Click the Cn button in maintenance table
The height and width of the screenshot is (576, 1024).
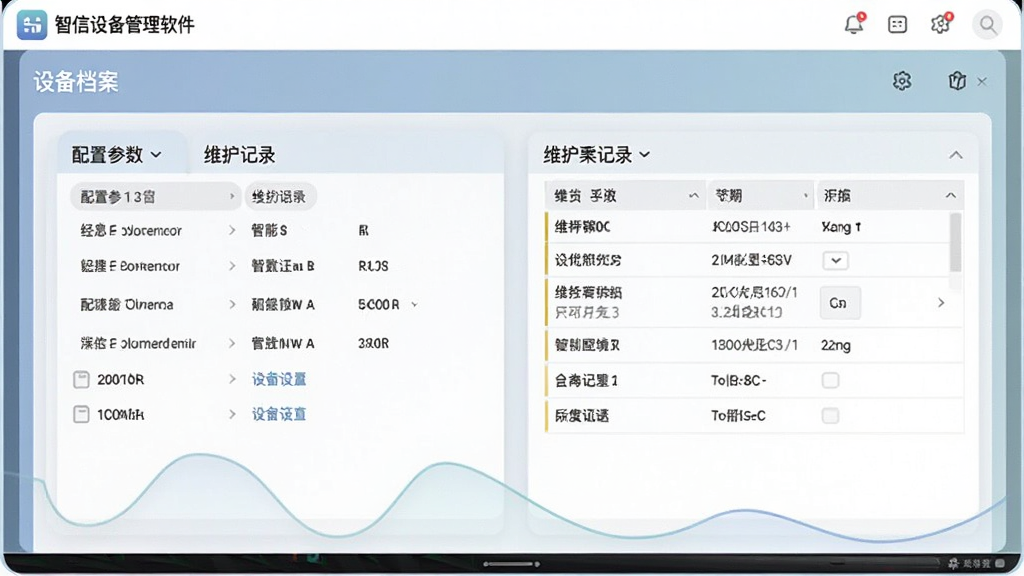point(839,303)
